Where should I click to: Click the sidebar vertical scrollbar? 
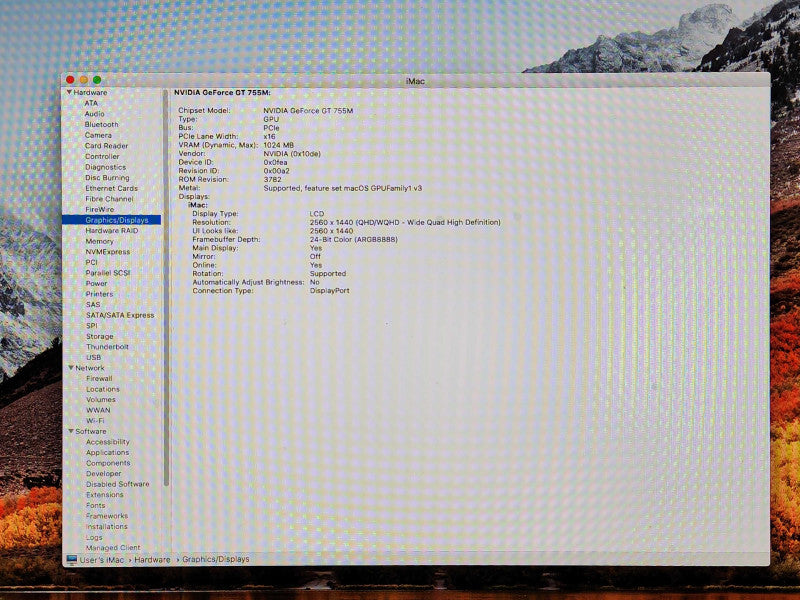coord(166,288)
